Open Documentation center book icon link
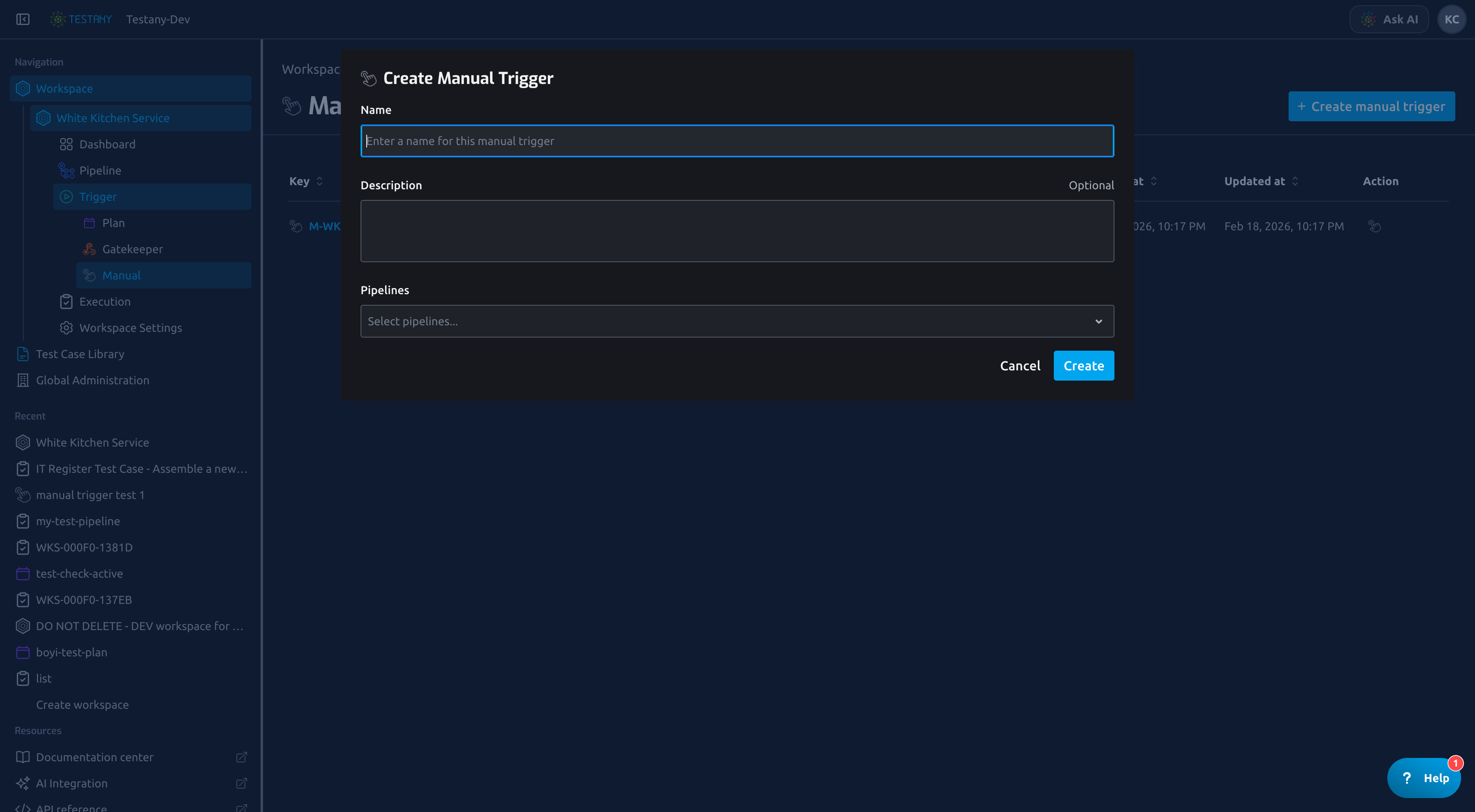 (23, 757)
